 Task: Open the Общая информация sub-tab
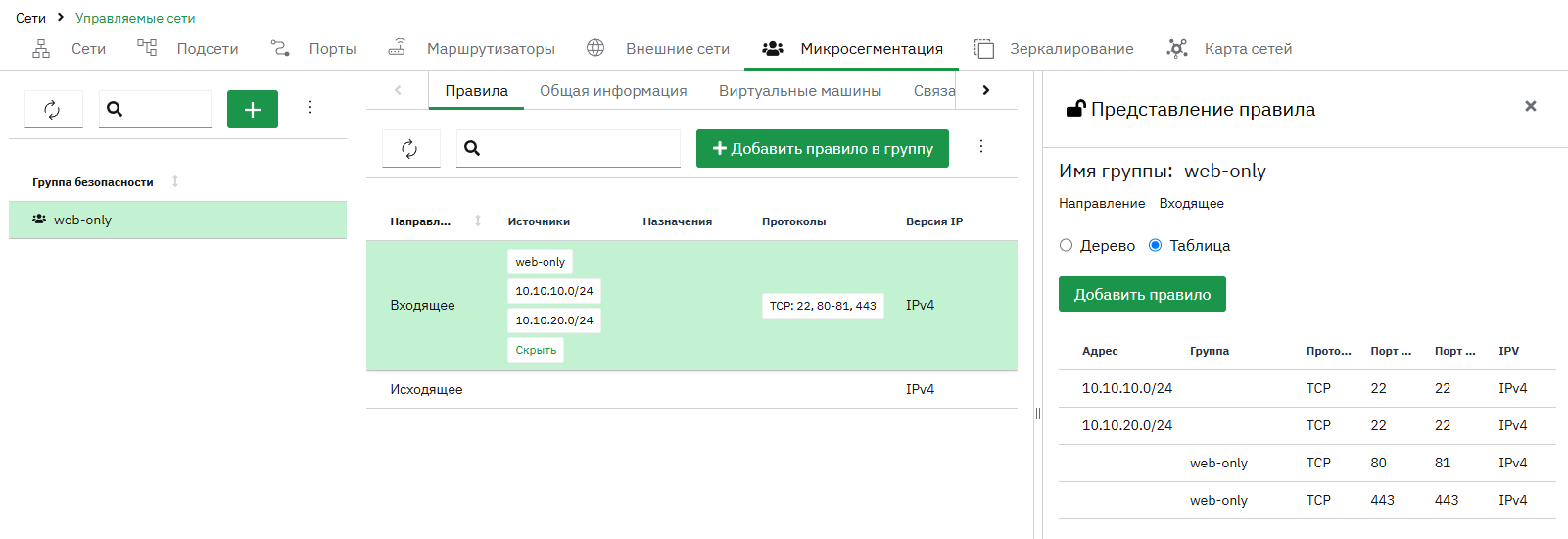(613, 91)
